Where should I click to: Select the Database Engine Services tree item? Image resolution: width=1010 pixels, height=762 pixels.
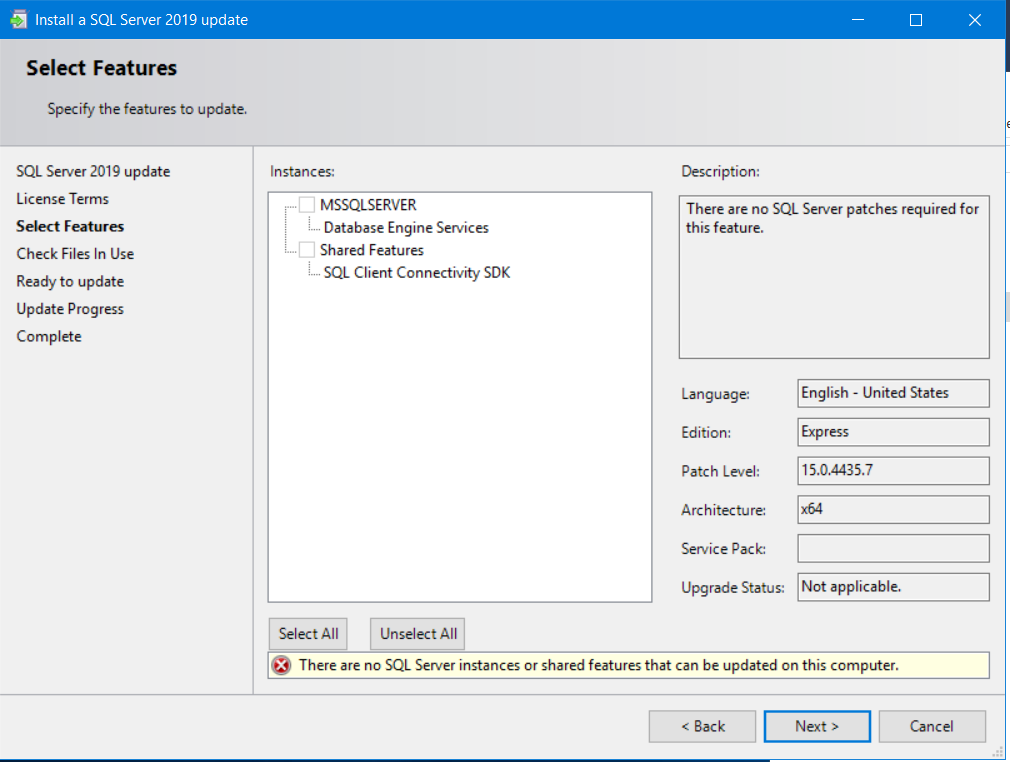point(406,227)
